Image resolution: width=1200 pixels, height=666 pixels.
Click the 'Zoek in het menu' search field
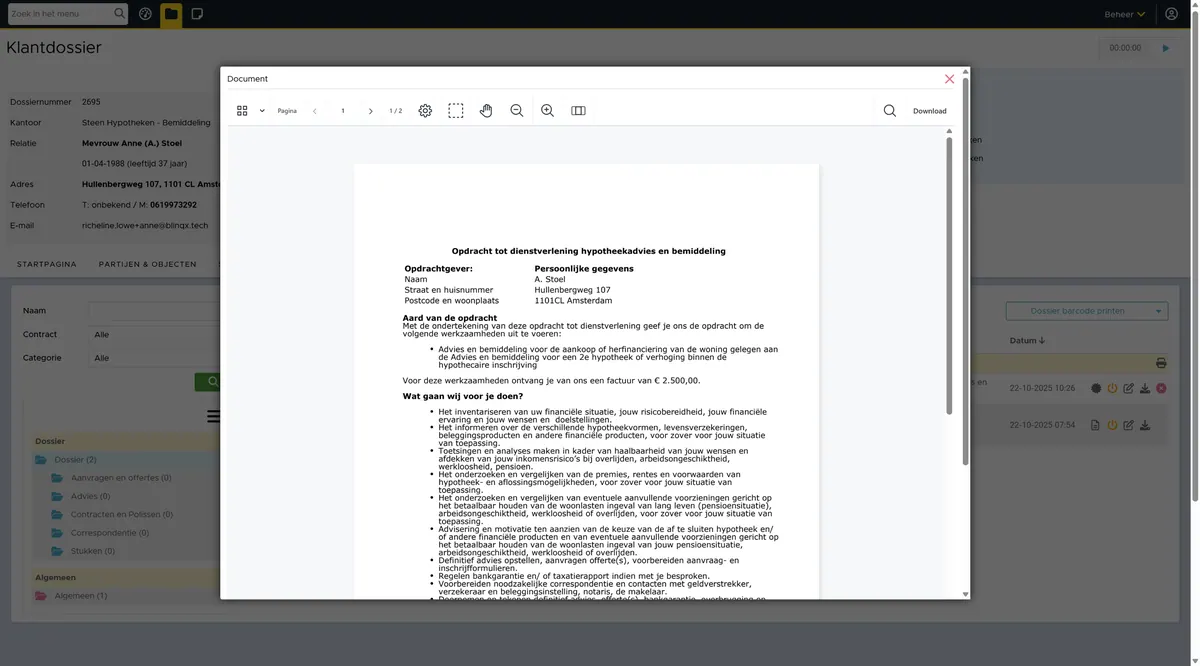click(60, 14)
